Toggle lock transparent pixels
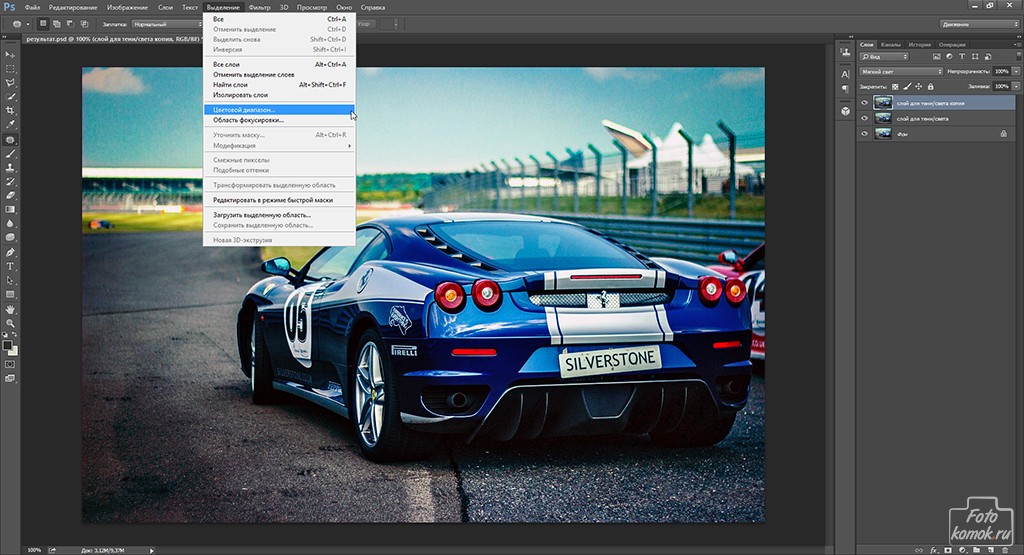 [x=895, y=86]
